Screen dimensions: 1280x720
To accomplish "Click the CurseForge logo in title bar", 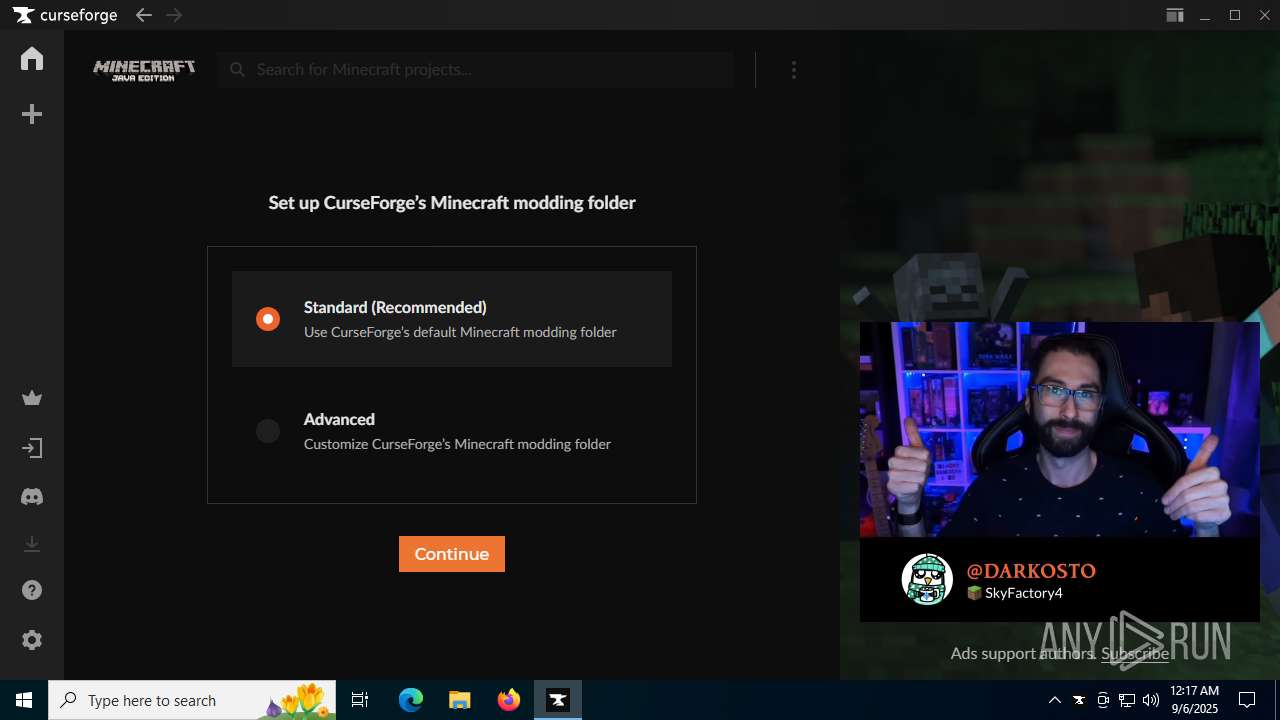I will coord(65,15).
